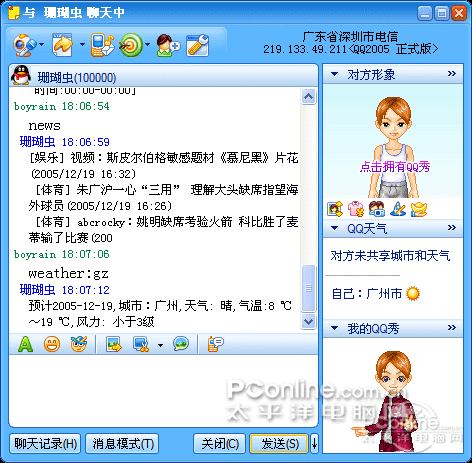Click the orange quick reply phrases icon
The image size is (472, 463).
tap(215, 344)
